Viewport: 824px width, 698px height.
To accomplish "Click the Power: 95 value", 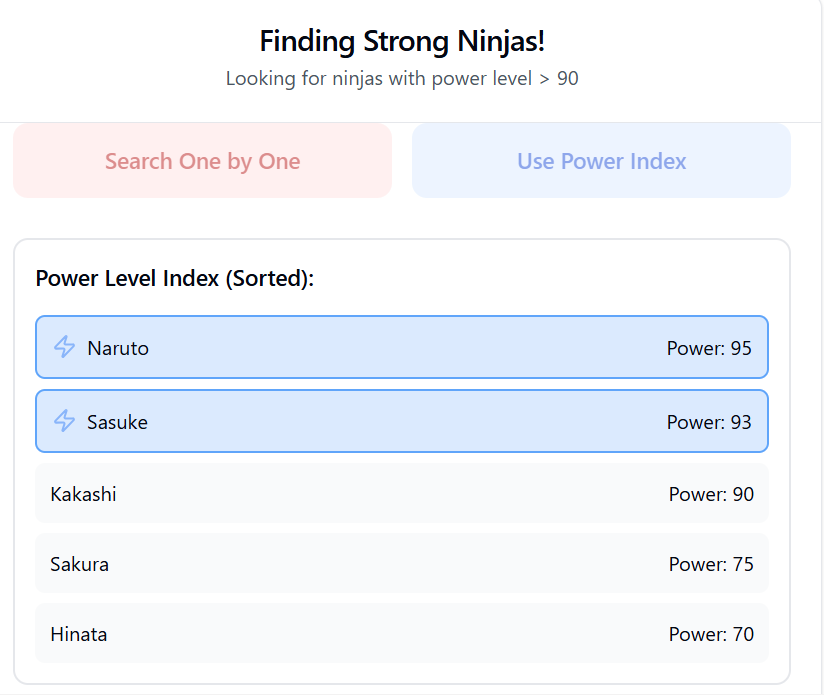I will coord(709,348).
